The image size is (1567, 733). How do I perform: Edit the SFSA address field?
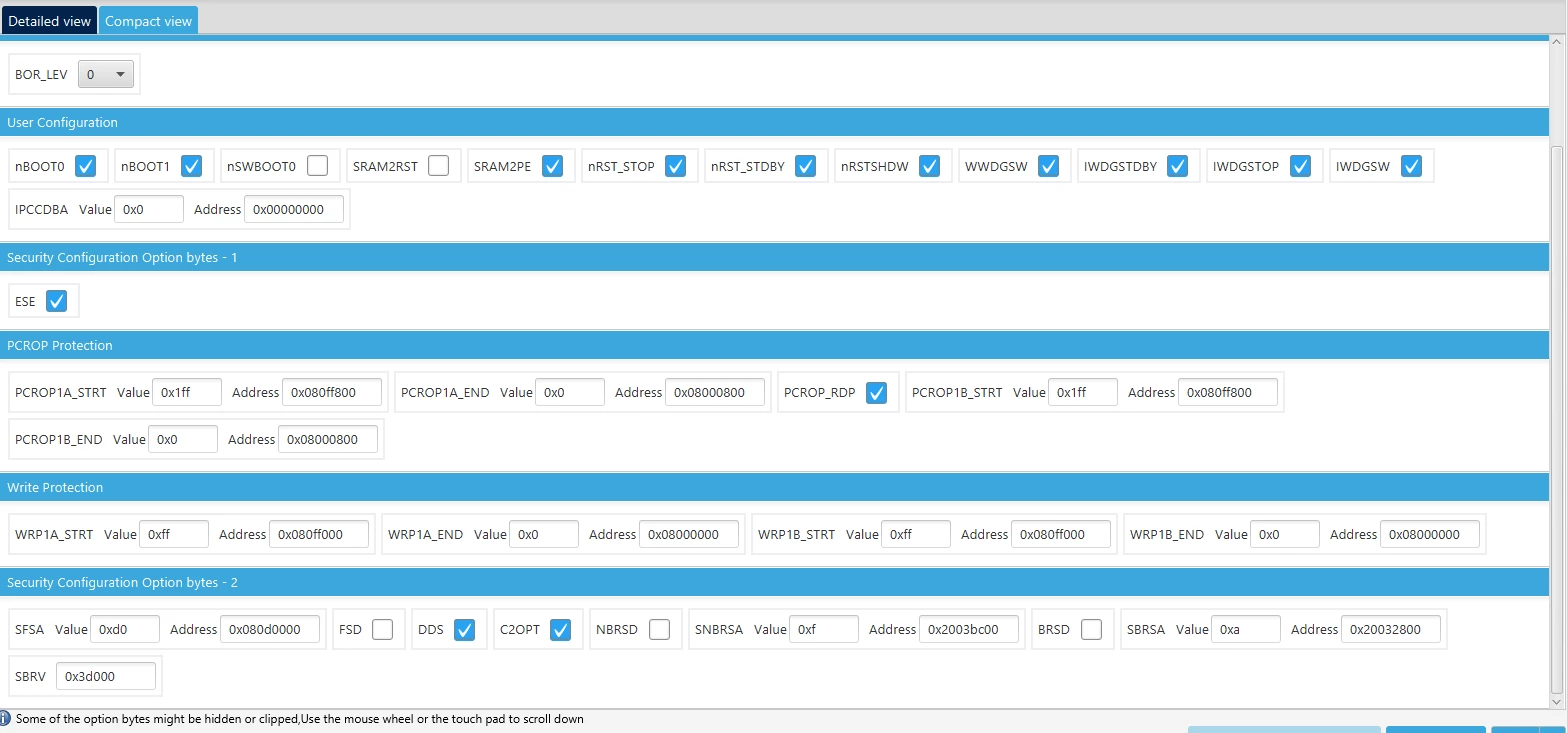click(270, 629)
